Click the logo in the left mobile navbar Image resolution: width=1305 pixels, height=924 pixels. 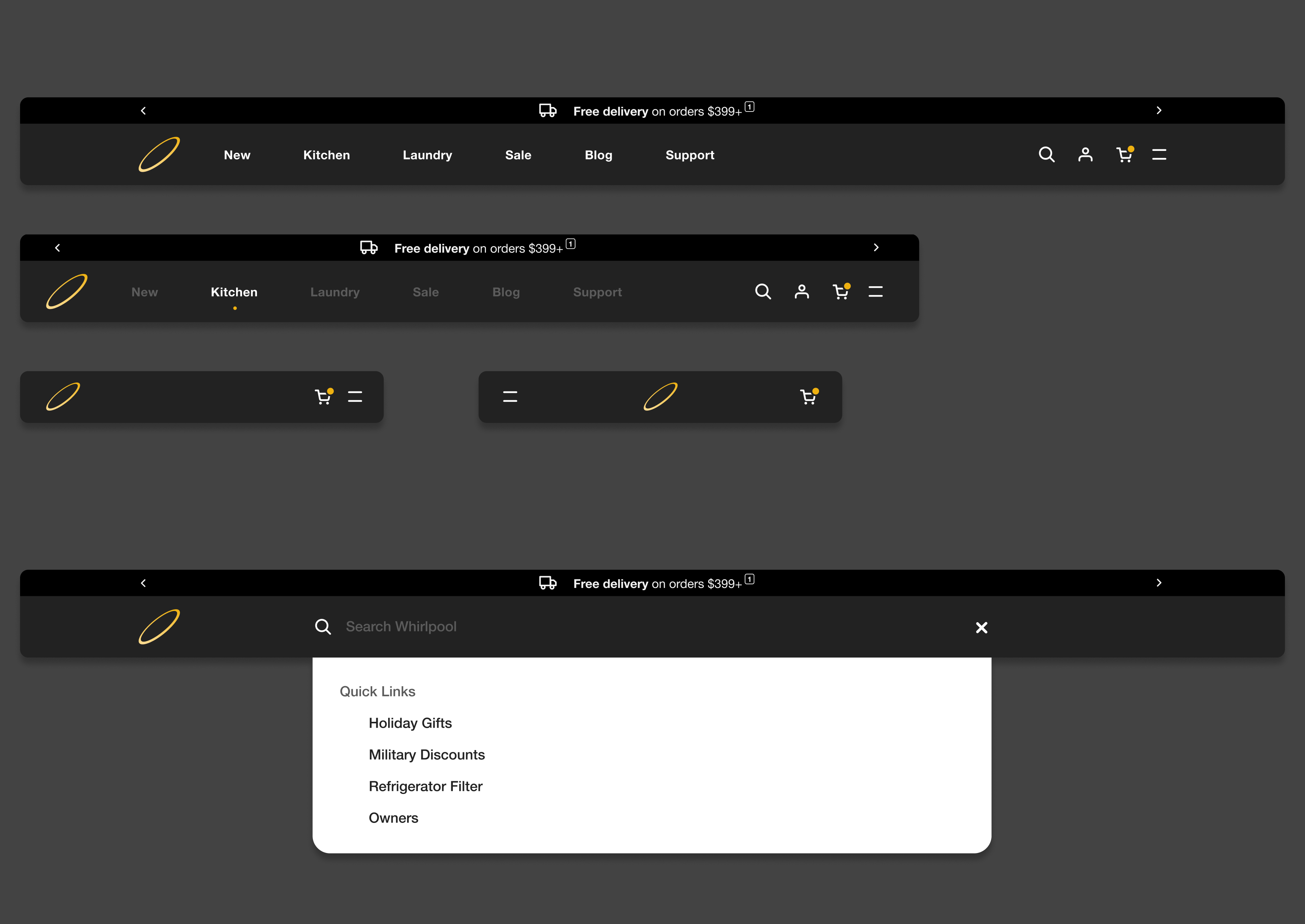click(63, 397)
